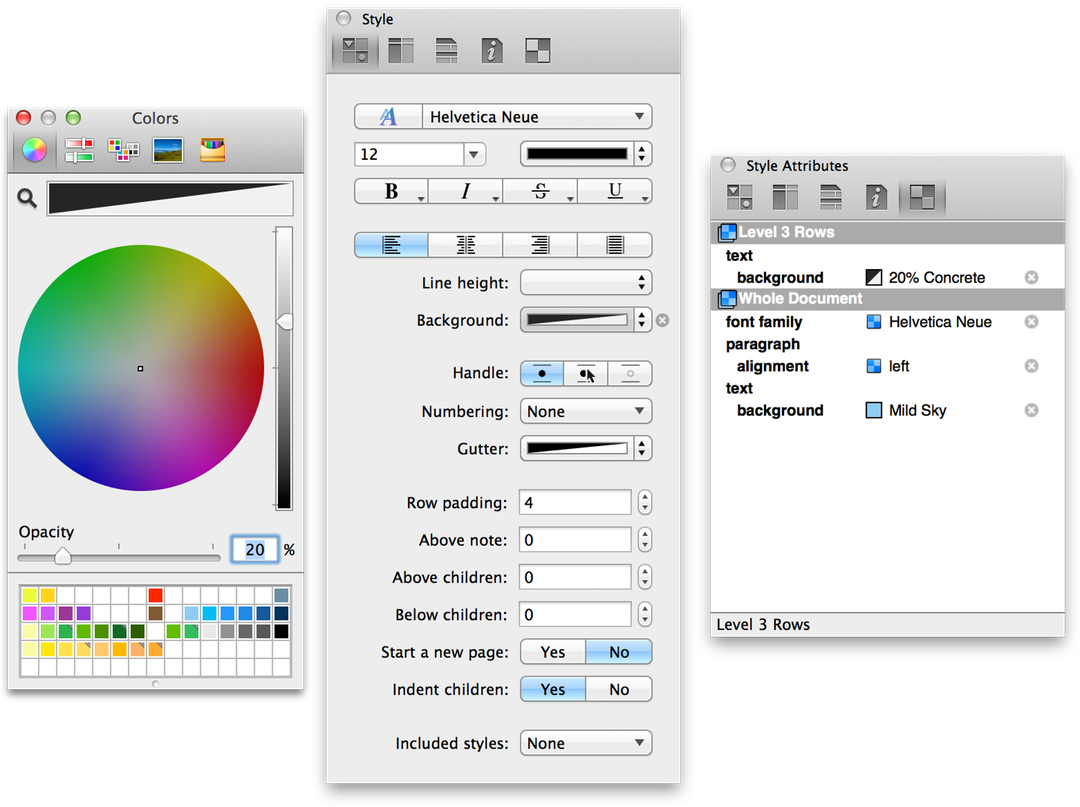1080x807 pixels.
Task: Open info tab in Style Attributes window
Action: (876, 197)
